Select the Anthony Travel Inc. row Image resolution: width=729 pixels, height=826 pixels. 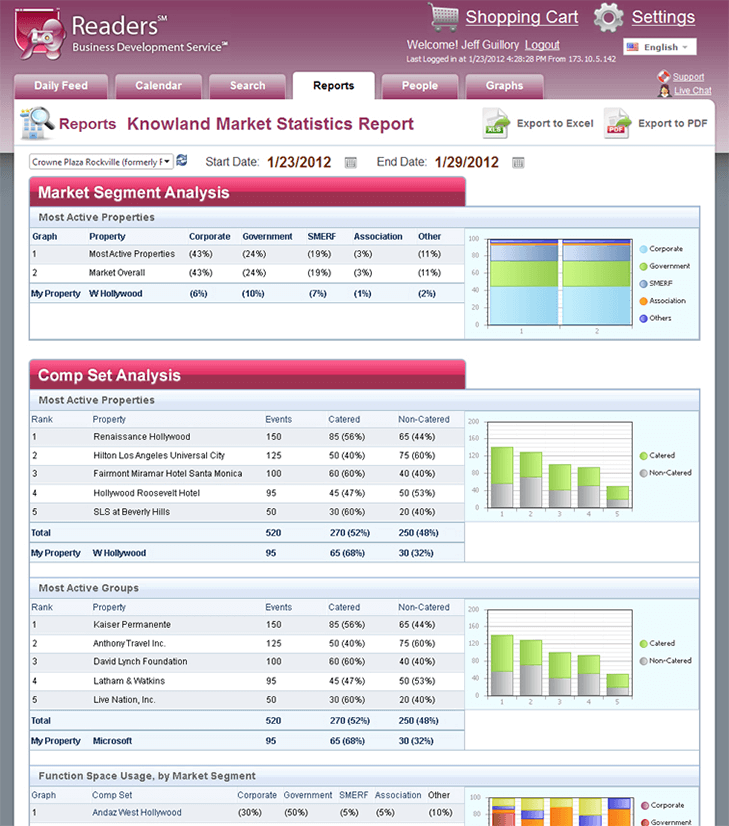pyautogui.click(x=247, y=644)
